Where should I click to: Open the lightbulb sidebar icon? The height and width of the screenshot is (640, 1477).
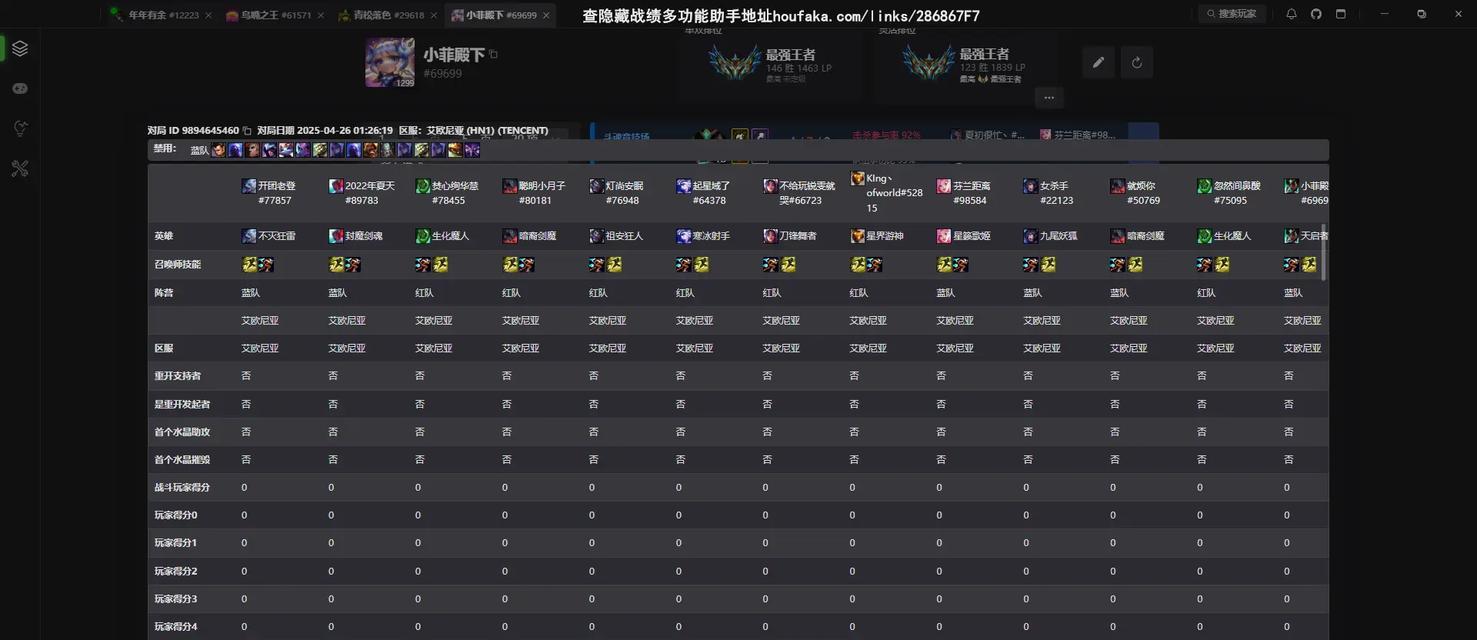click(20, 128)
